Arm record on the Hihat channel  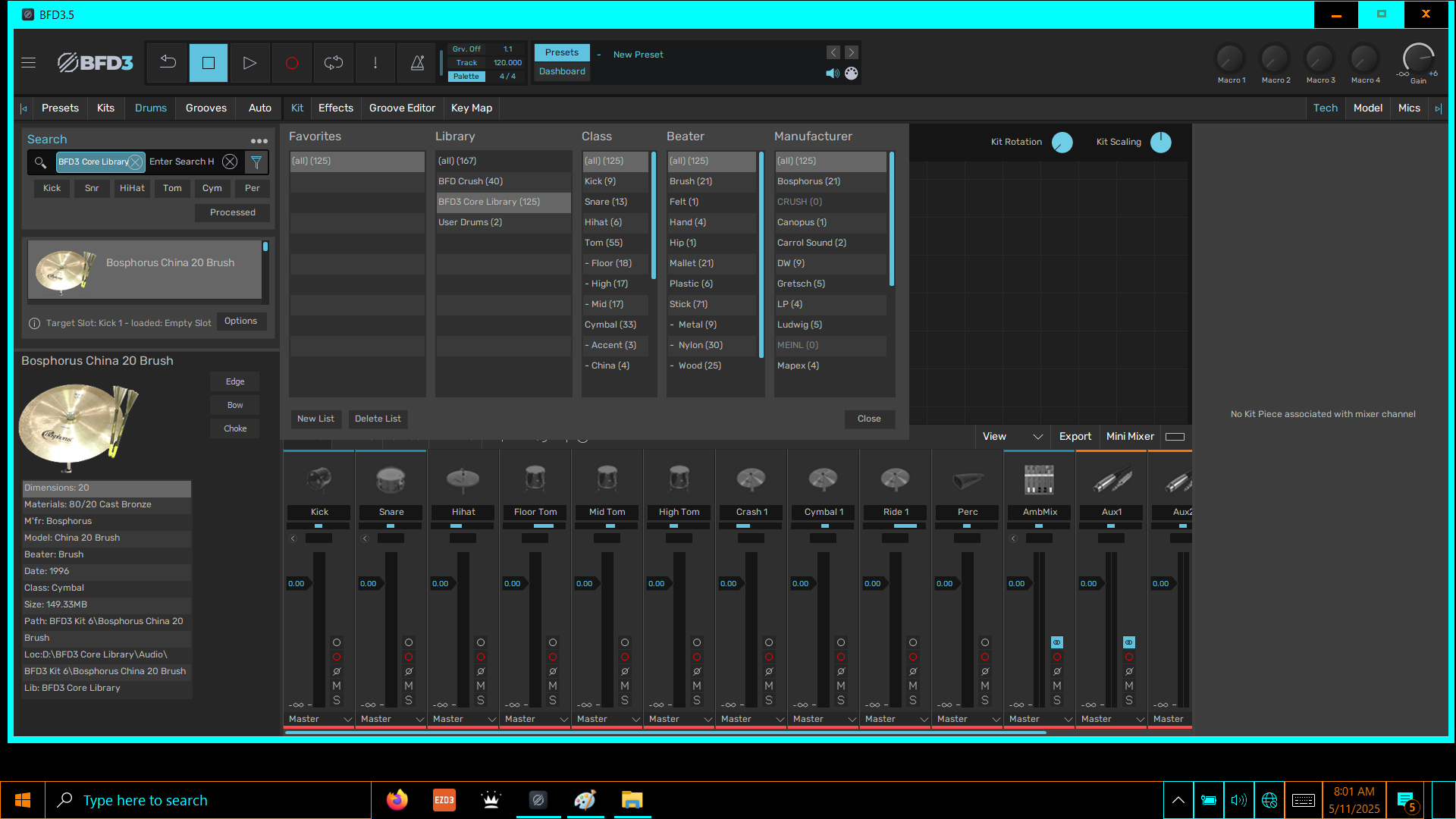(x=481, y=657)
